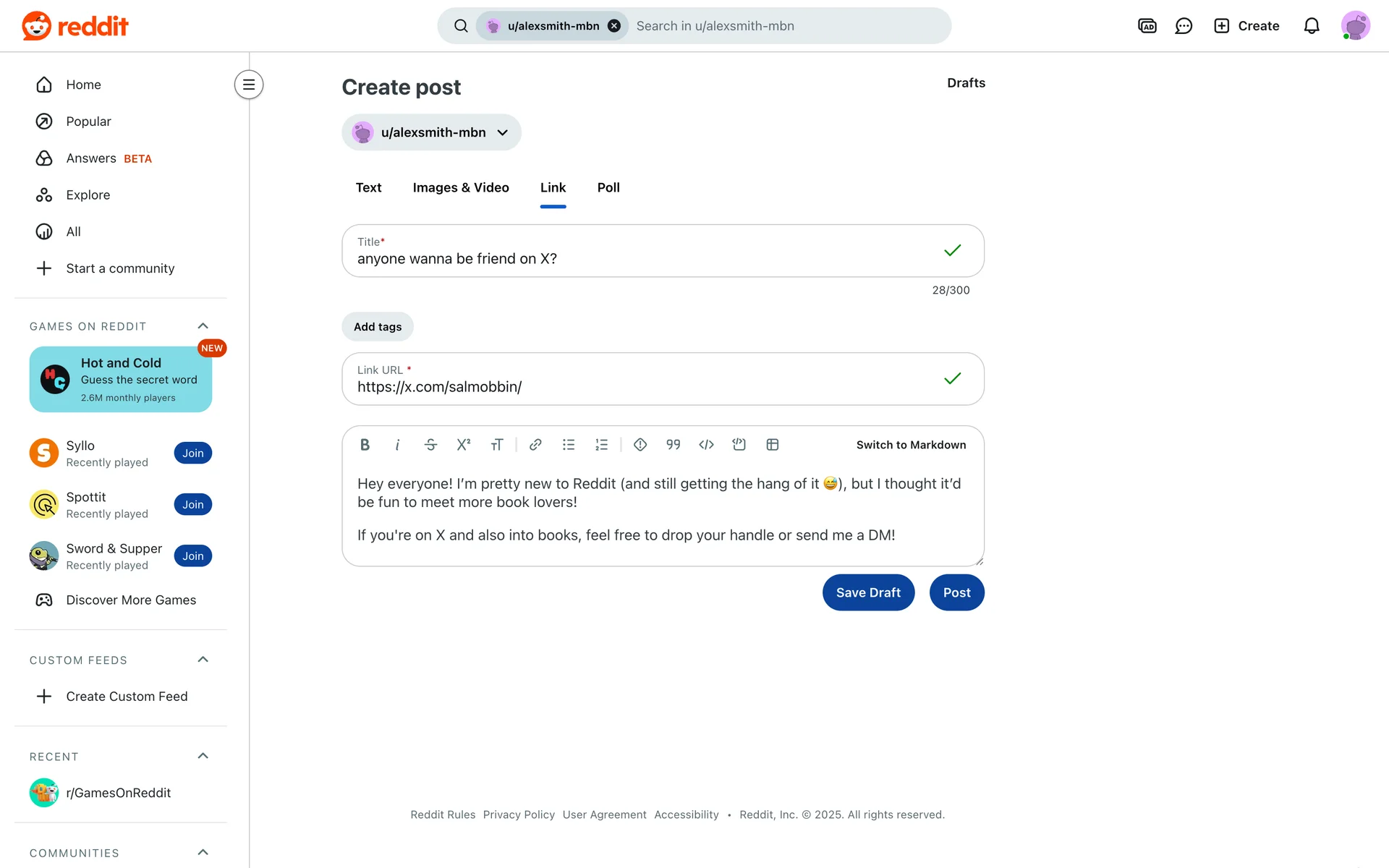The height and width of the screenshot is (868, 1389).
Task: Collapse the Games on Reddit section
Action: coord(203,326)
